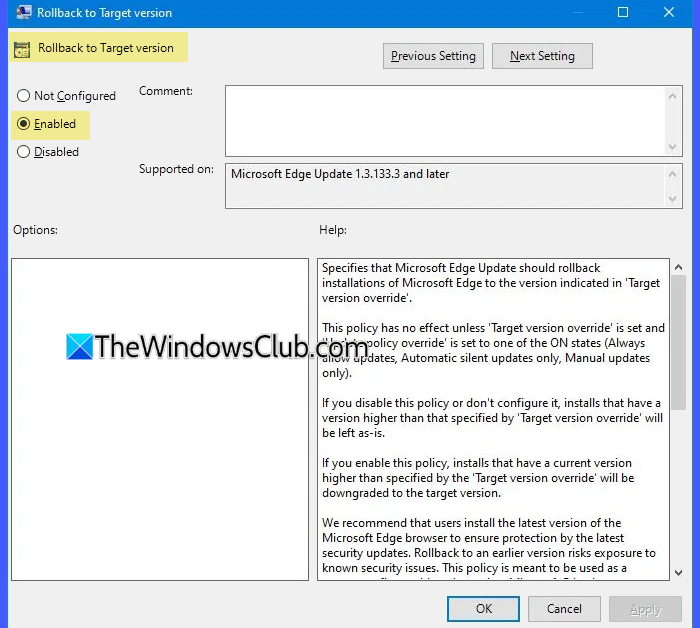This screenshot has height=628, width=700.
Task: Click the Help pane scrollbar thumb
Action: coord(679,342)
